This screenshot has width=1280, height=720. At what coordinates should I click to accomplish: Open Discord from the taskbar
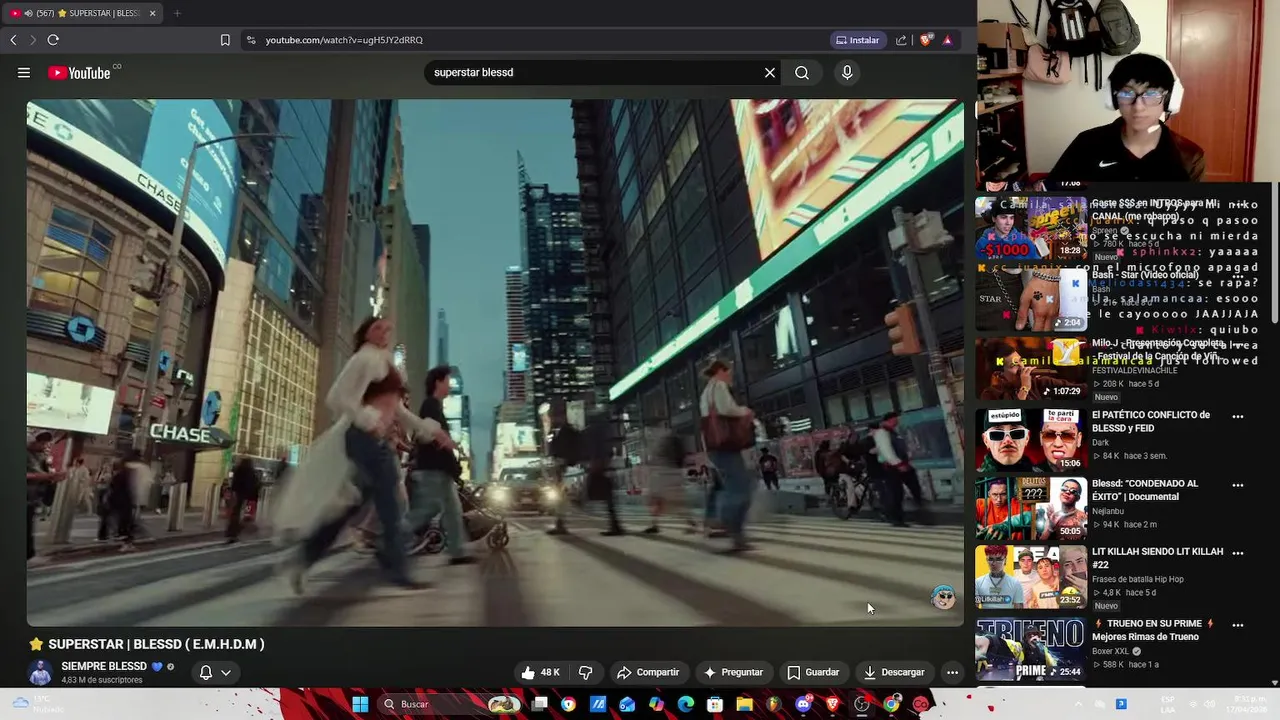(x=803, y=704)
